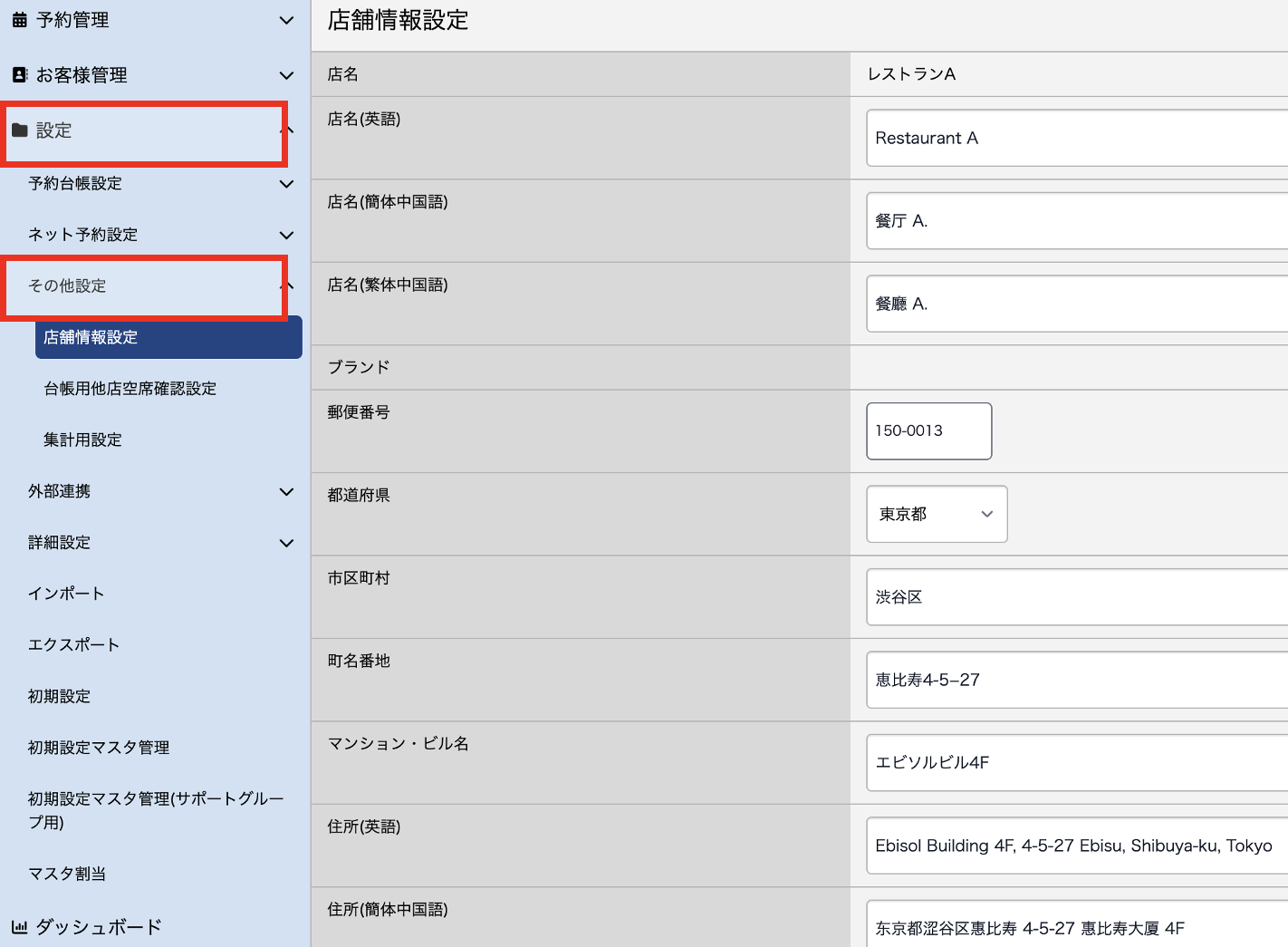Screen dimensions: 1288x947
Task: Click the 店名(簡体中国語) input field
Action: tap(1077, 220)
